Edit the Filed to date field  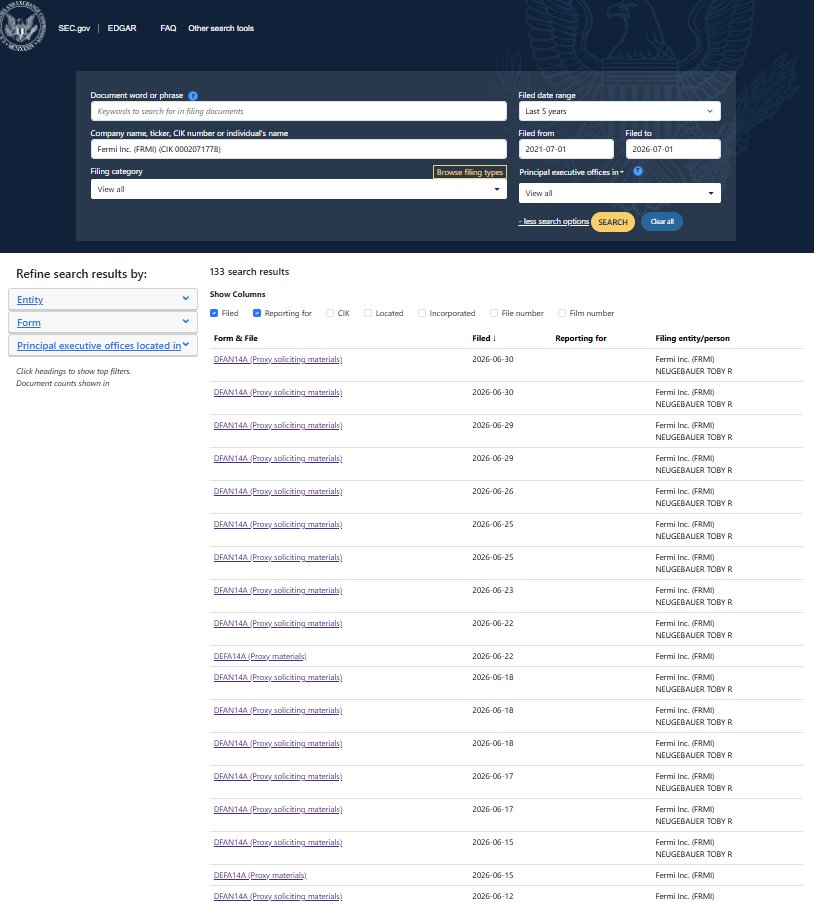pos(673,149)
